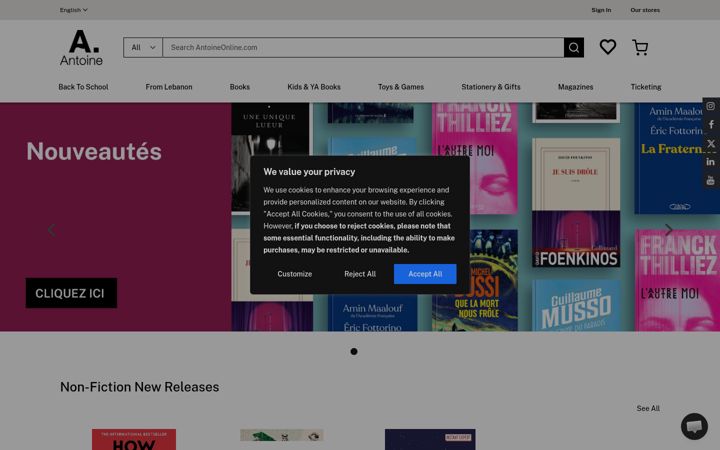Open the YouTube sidebar icon
Screen dimensions: 720x450
tap(710, 180)
